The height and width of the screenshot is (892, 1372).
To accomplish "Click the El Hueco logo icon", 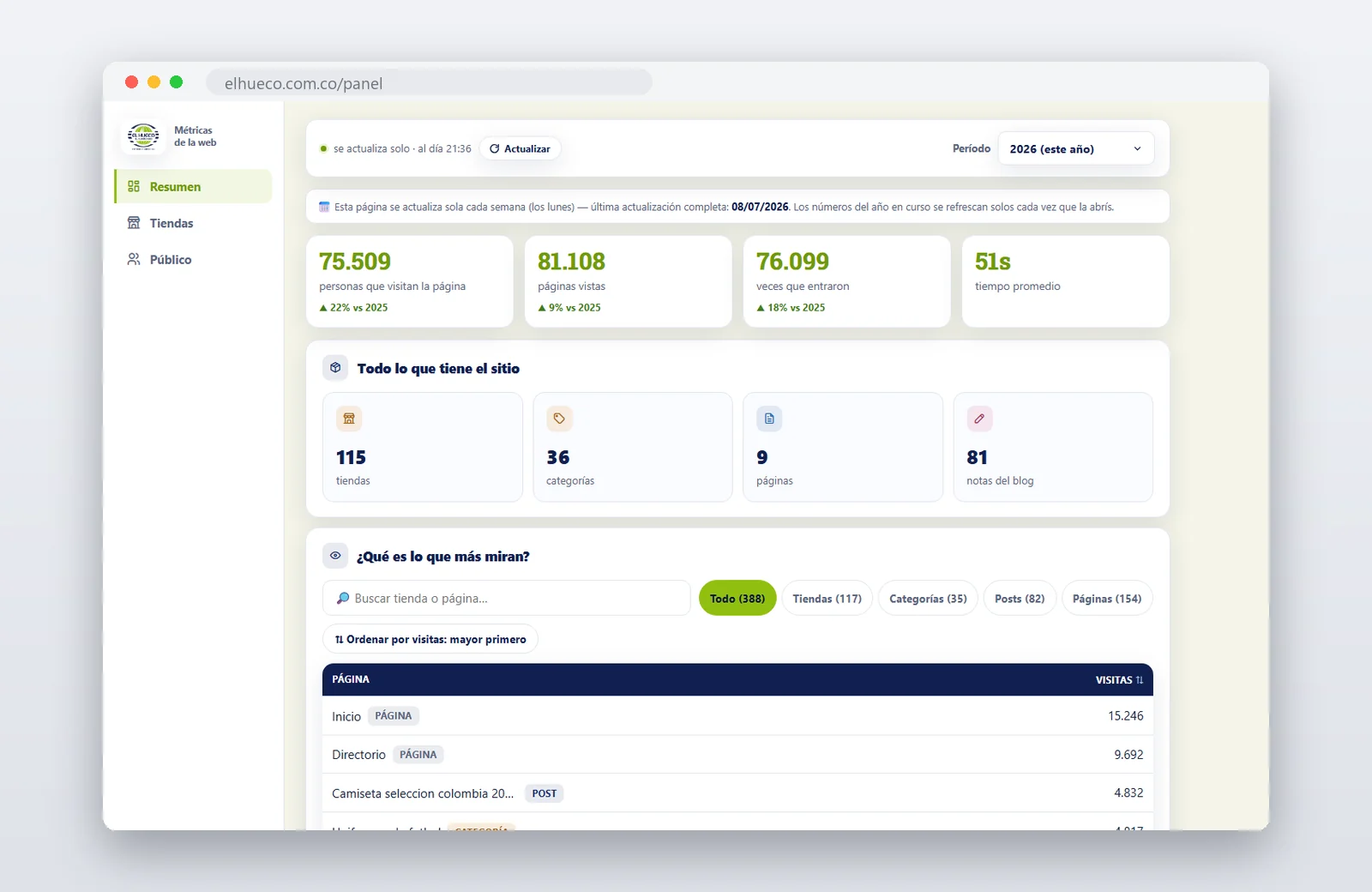I will tap(143, 136).
